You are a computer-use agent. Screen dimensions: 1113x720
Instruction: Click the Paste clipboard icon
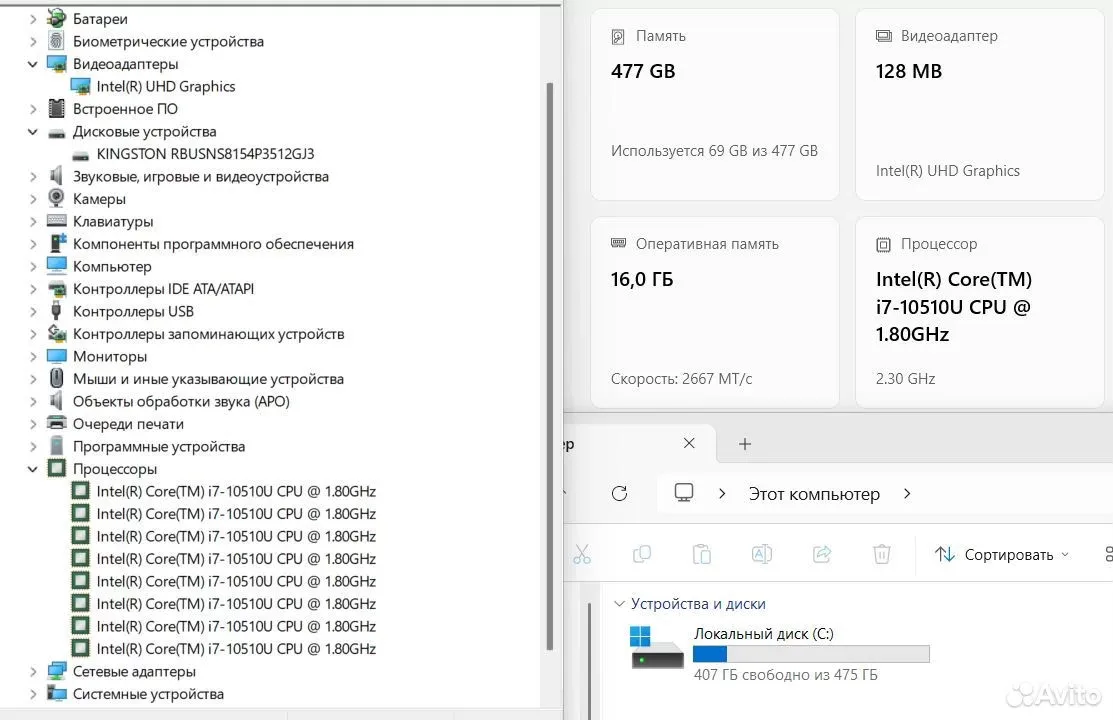click(x=702, y=554)
